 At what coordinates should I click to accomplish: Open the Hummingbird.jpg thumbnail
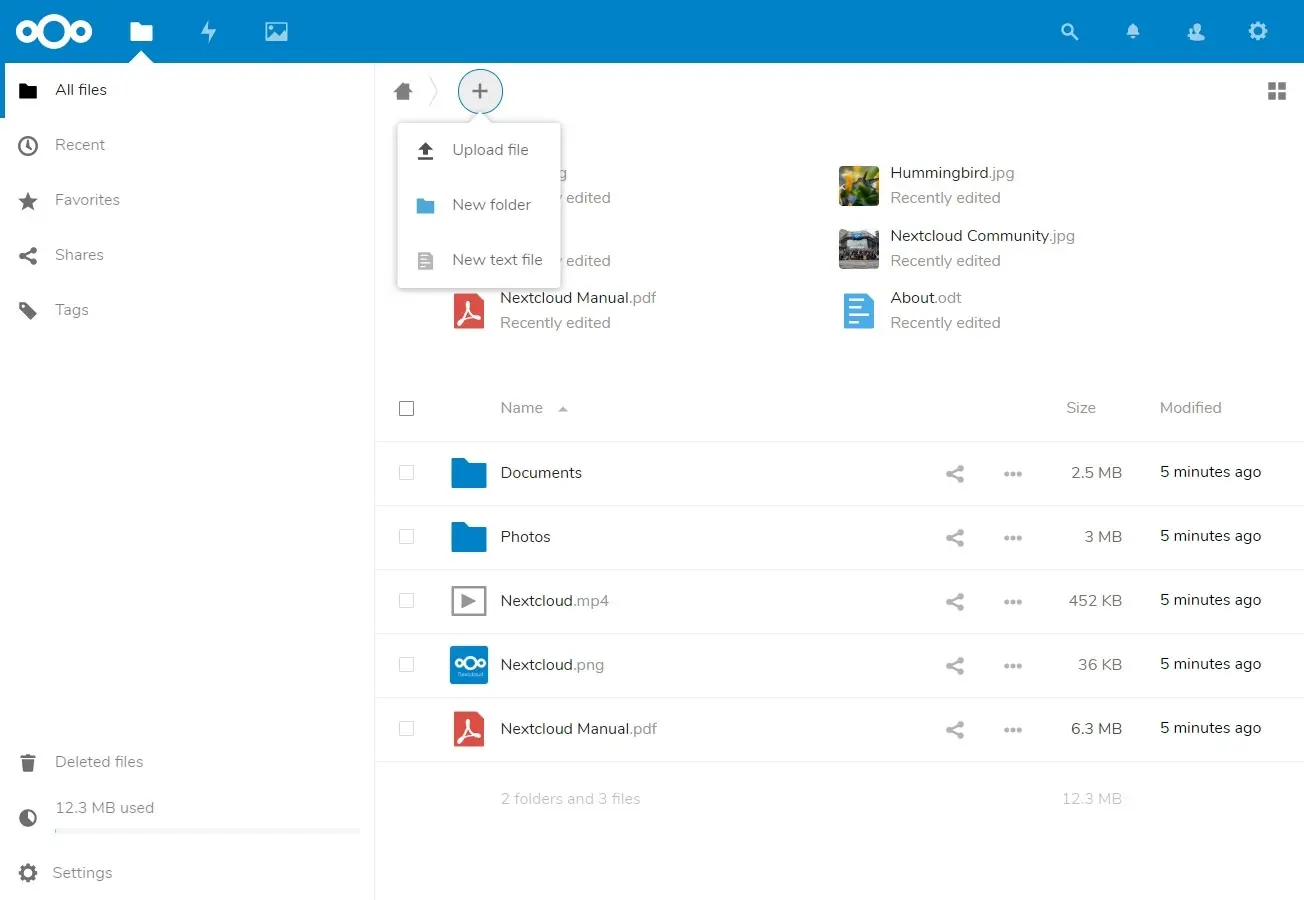(859, 186)
